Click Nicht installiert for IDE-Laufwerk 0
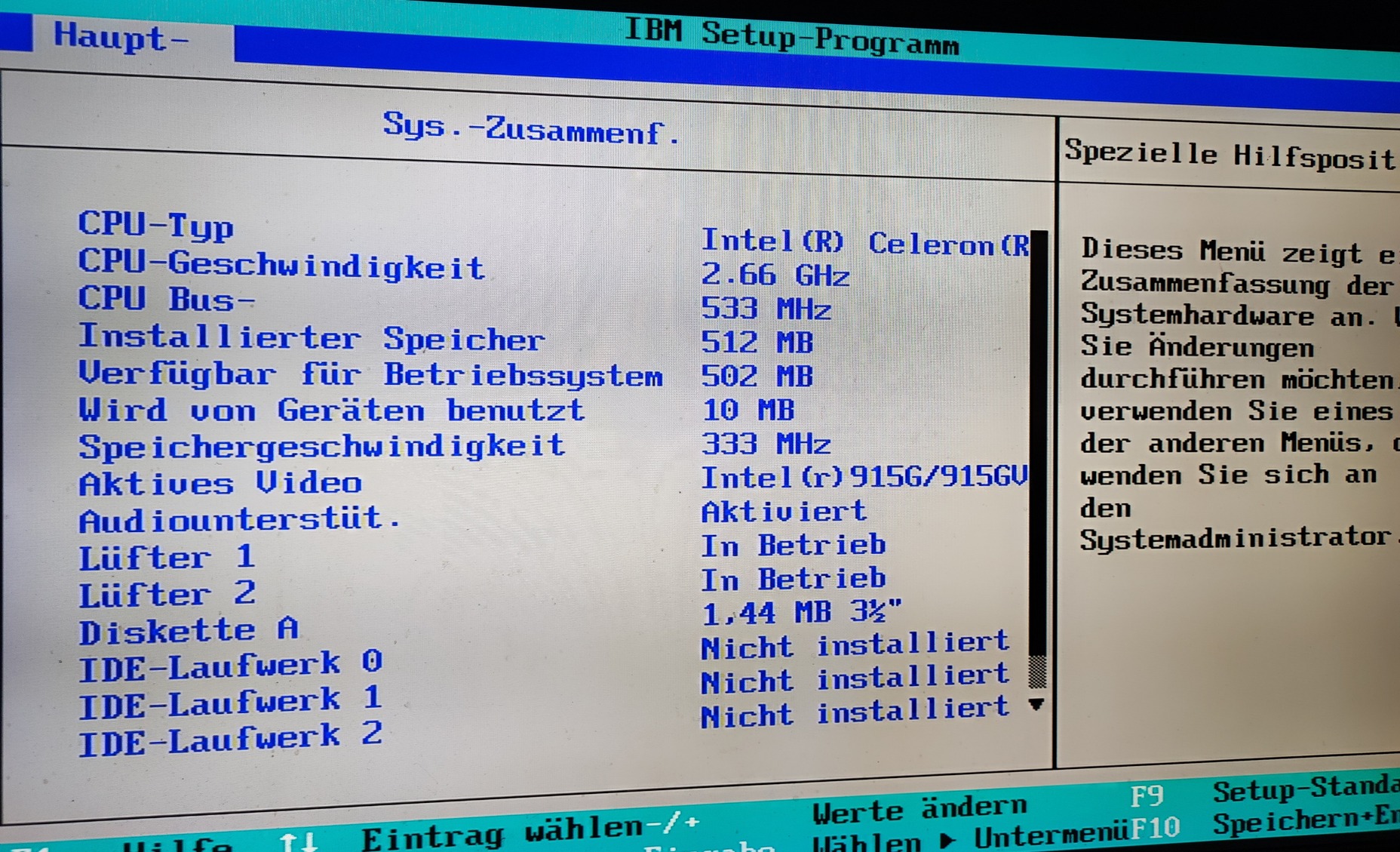This screenshot has height=852, width=1400. click(855, 645)
